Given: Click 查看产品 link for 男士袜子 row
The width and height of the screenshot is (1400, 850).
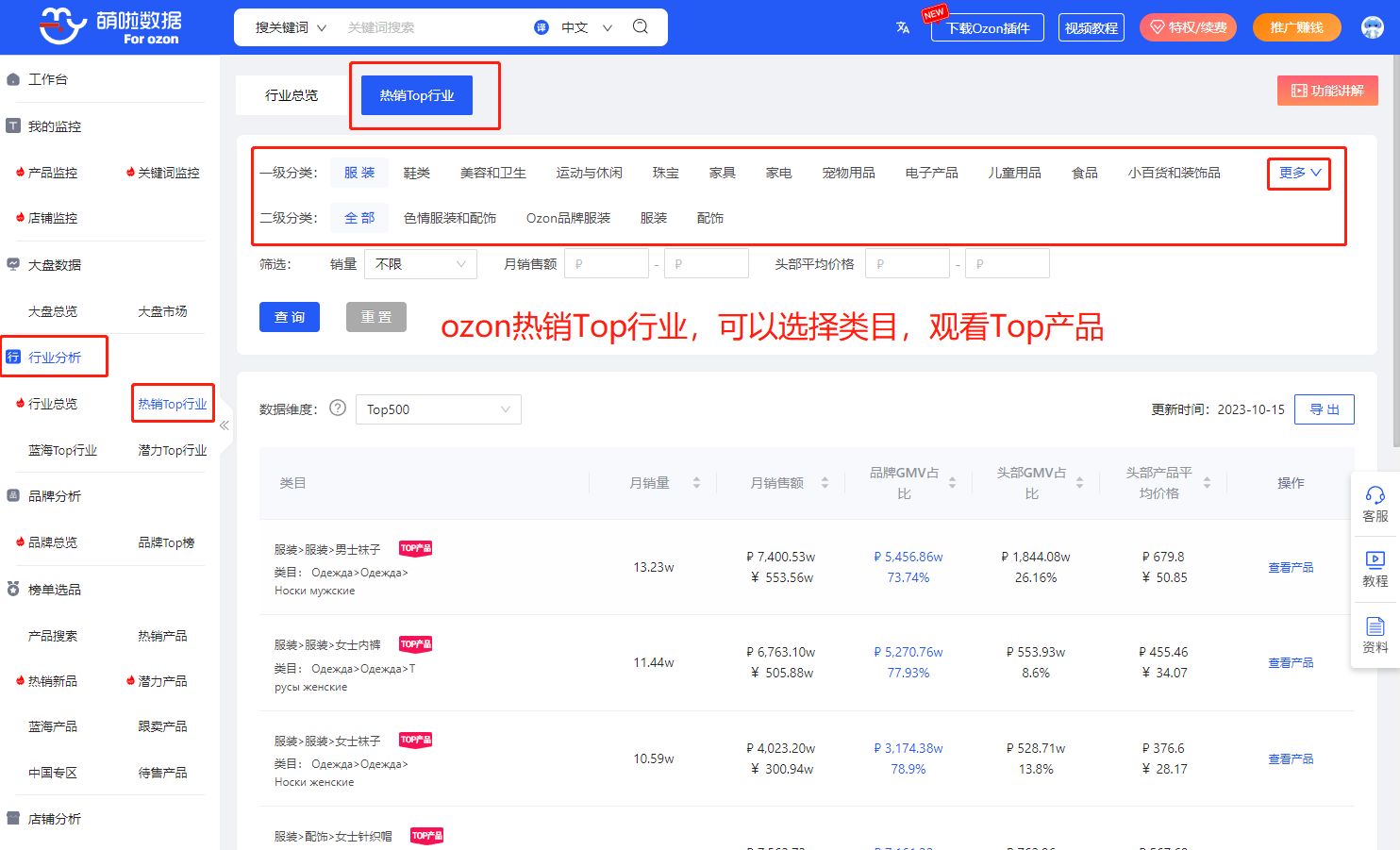Looking at the screenshot, I should click(x=1290, y=568).
